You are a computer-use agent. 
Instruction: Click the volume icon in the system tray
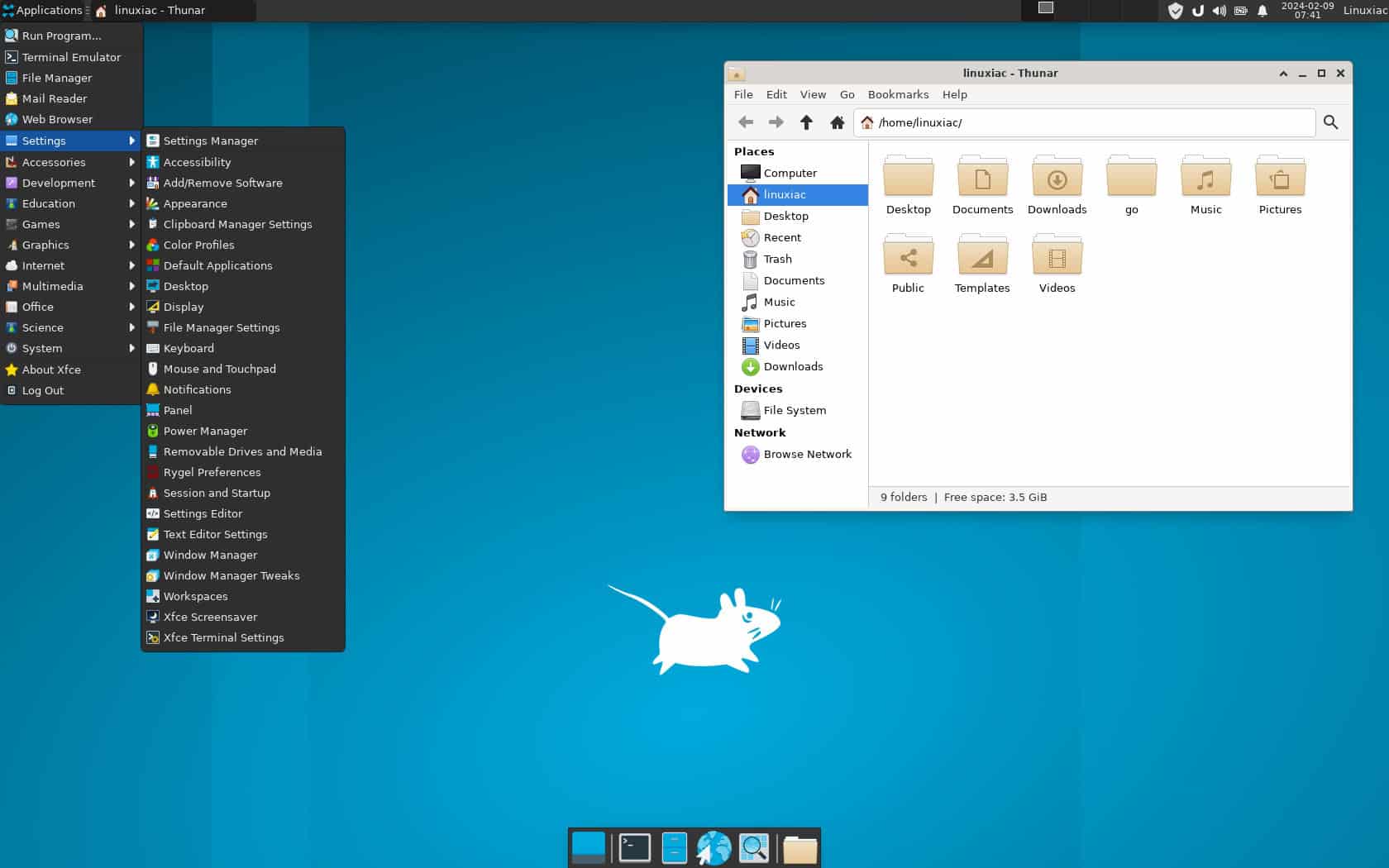(1218, 11)
